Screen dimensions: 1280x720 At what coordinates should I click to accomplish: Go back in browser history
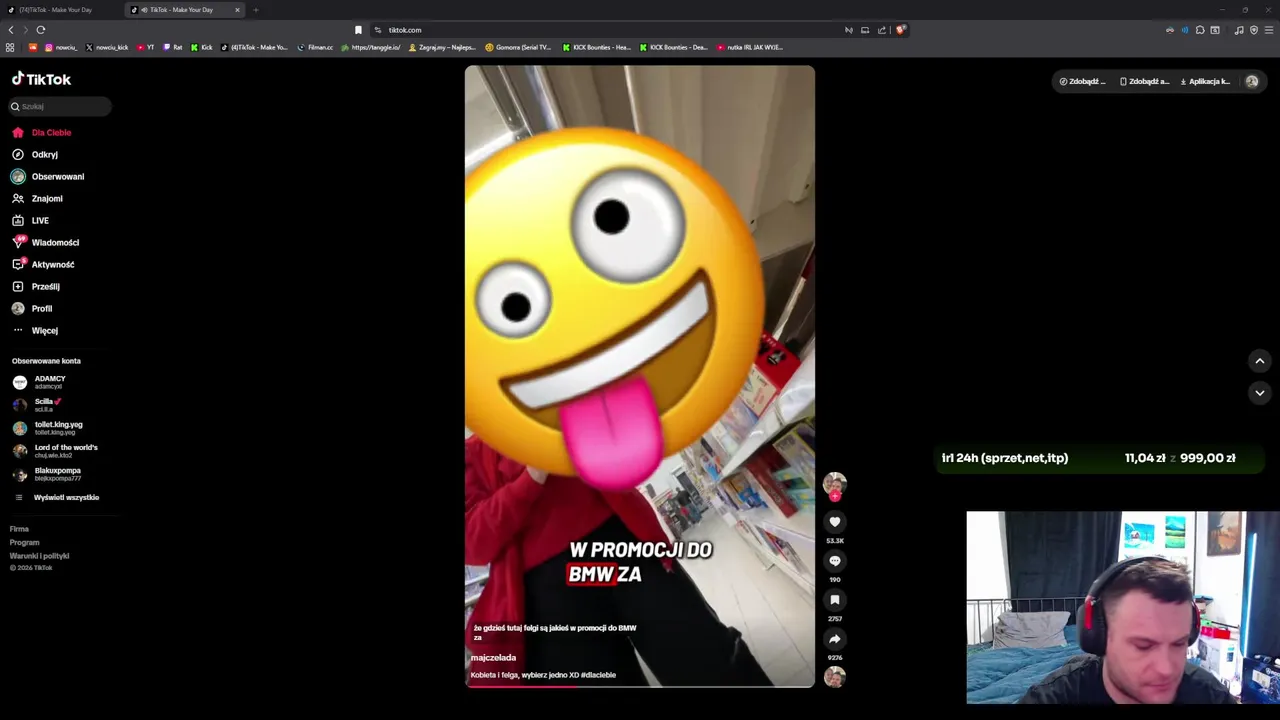[x=11, y=30]
